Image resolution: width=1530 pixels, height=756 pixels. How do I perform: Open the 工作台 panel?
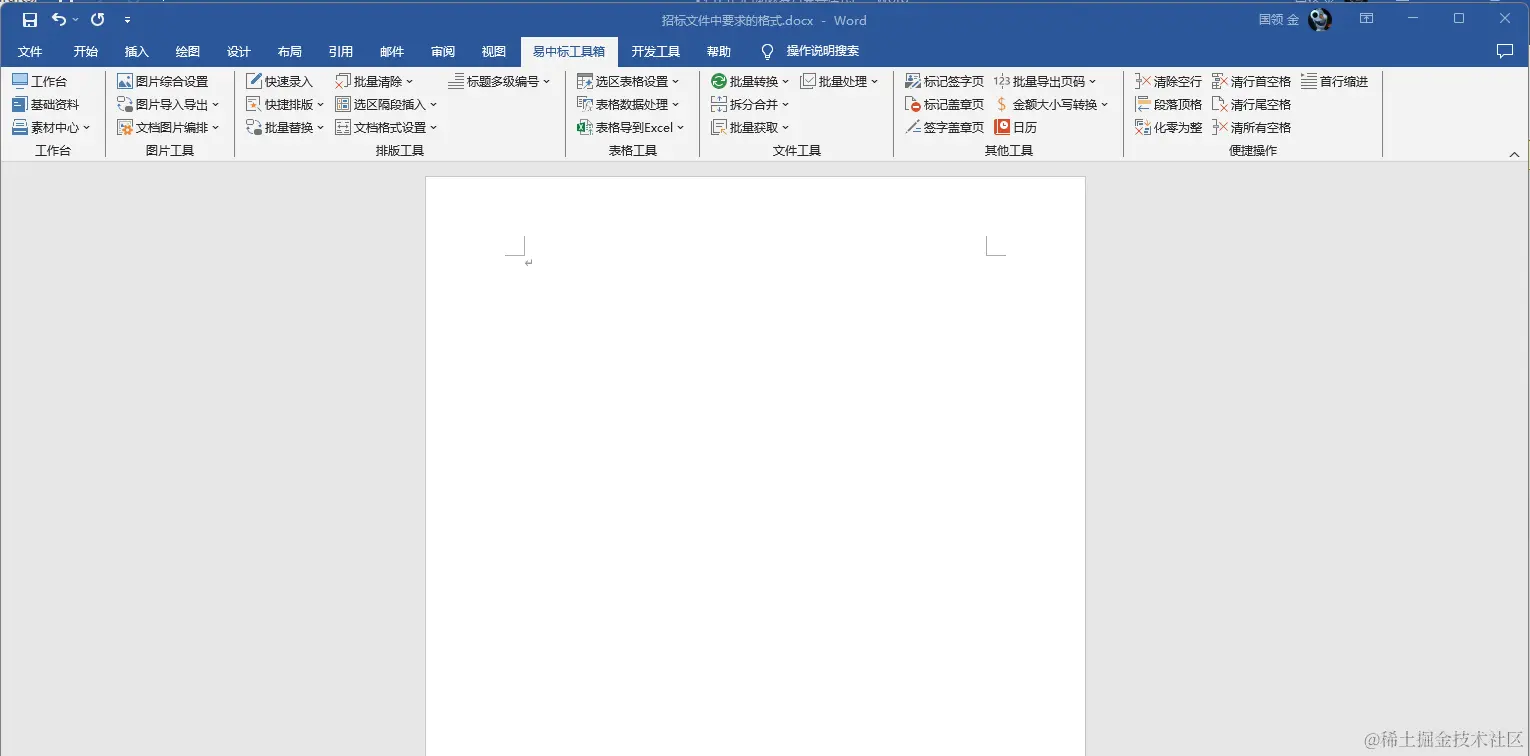(x=46, y=80)
